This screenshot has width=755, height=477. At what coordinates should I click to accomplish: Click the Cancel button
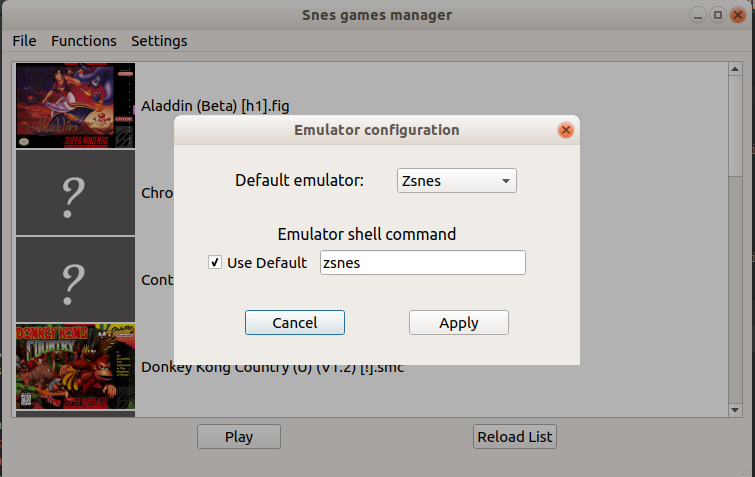click(x=295, y=322)
